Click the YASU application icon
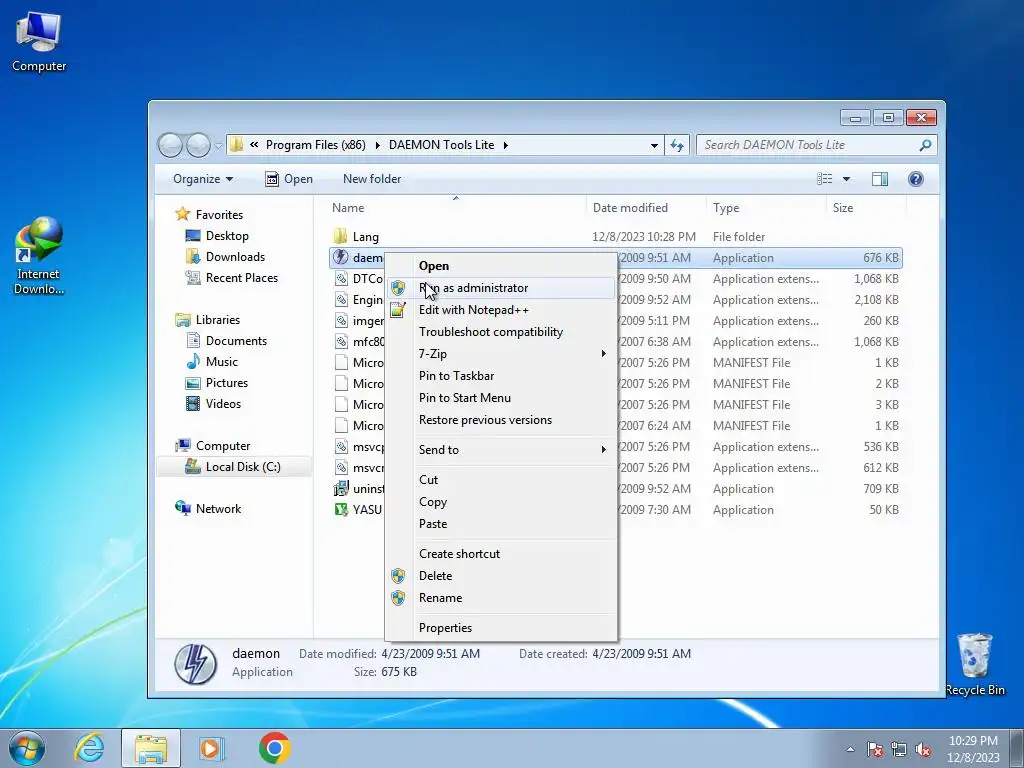Viewport: 1024px width, 768px height. coord(340,509)
